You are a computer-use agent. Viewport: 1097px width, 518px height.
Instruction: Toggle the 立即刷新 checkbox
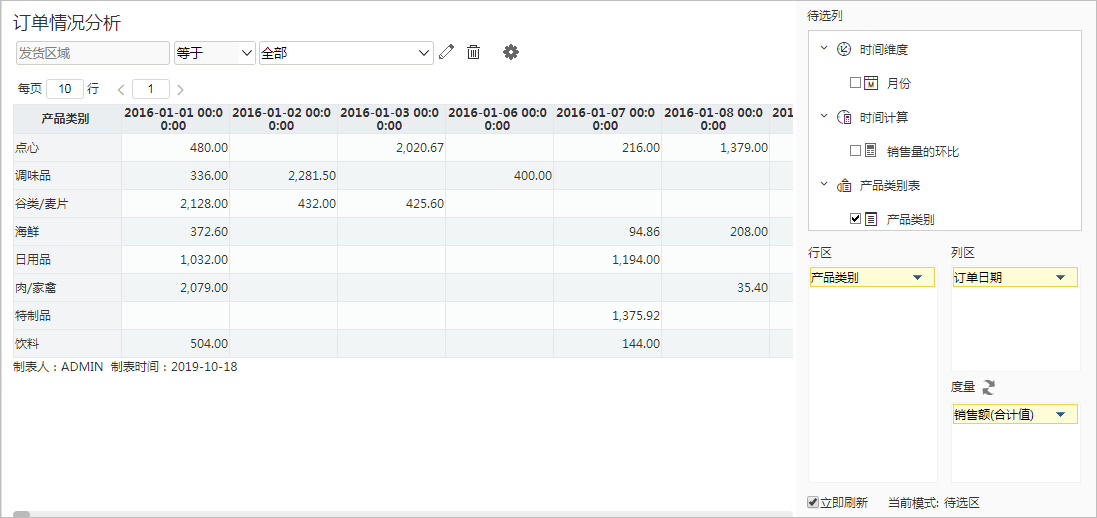point(813,503)
